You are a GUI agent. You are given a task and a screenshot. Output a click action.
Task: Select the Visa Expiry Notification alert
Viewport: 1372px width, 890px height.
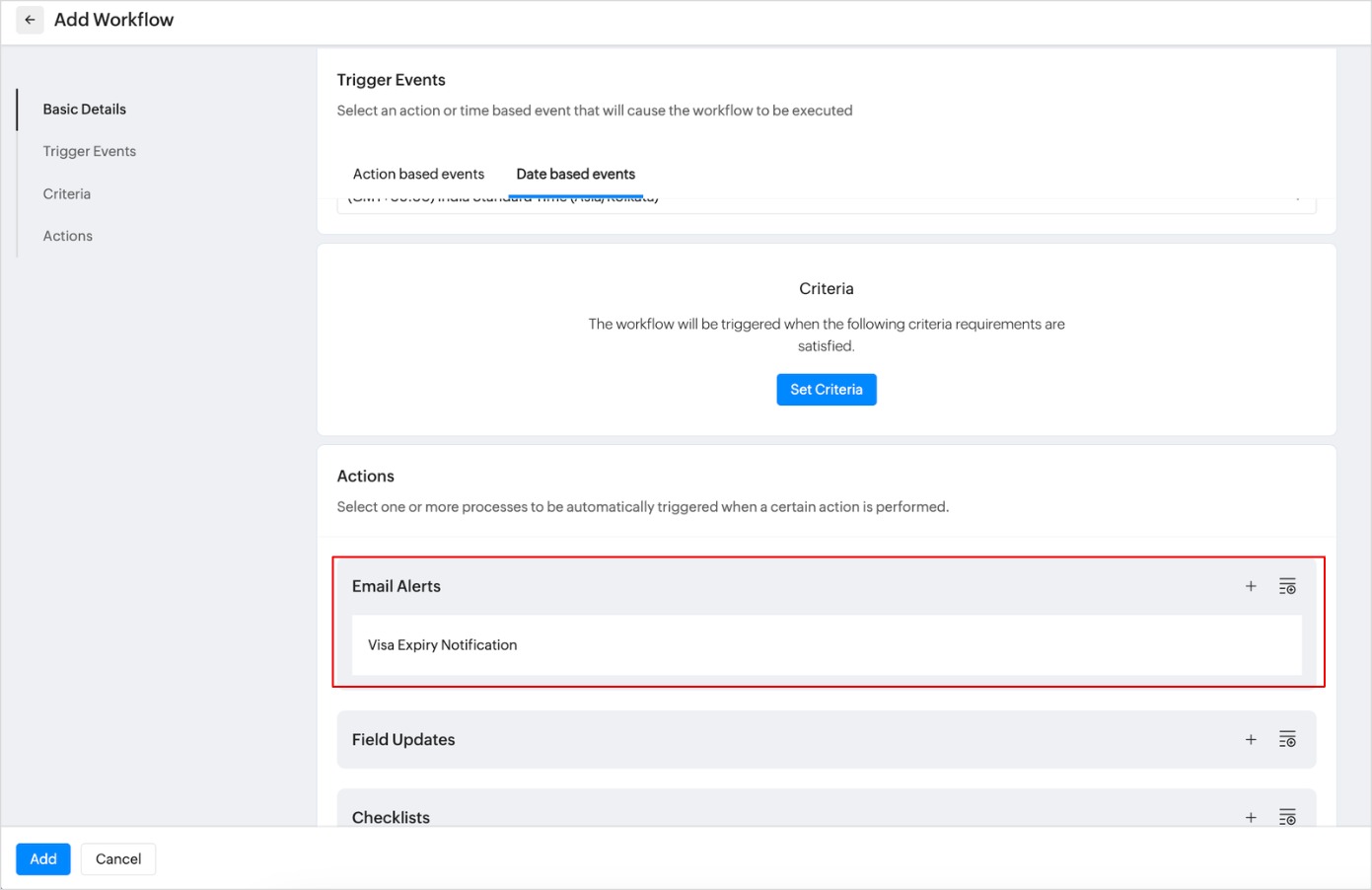tap(443, 645)
